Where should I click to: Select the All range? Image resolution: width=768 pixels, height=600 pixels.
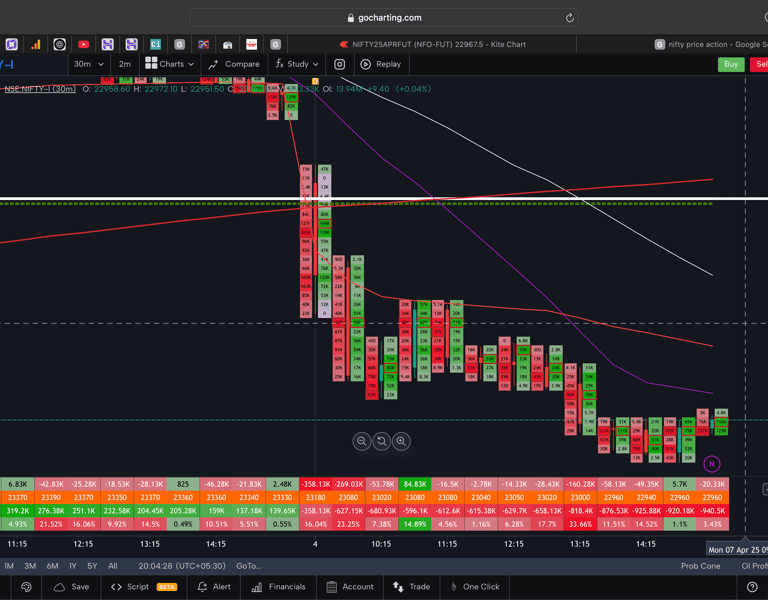coord(113,566)
